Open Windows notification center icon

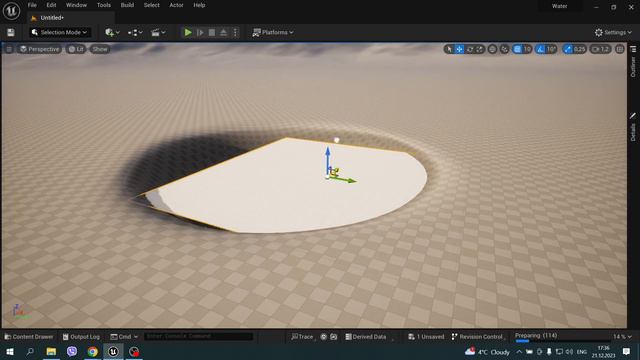coord(626,351)
